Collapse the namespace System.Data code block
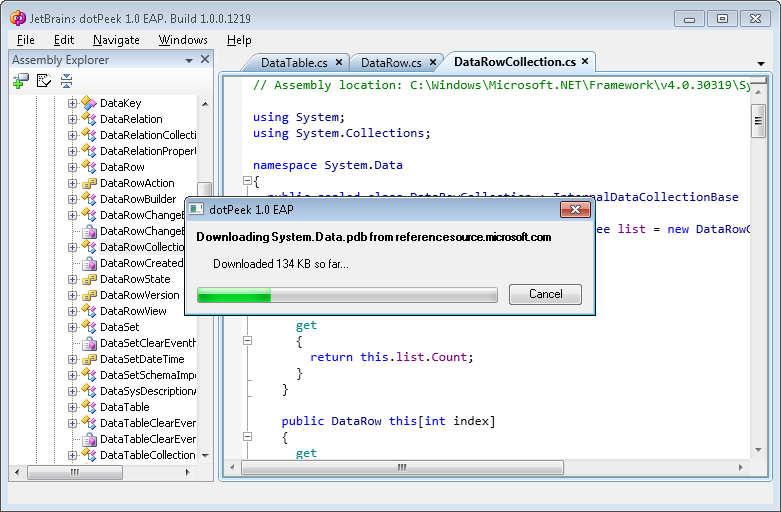 (x=248, y=181)
